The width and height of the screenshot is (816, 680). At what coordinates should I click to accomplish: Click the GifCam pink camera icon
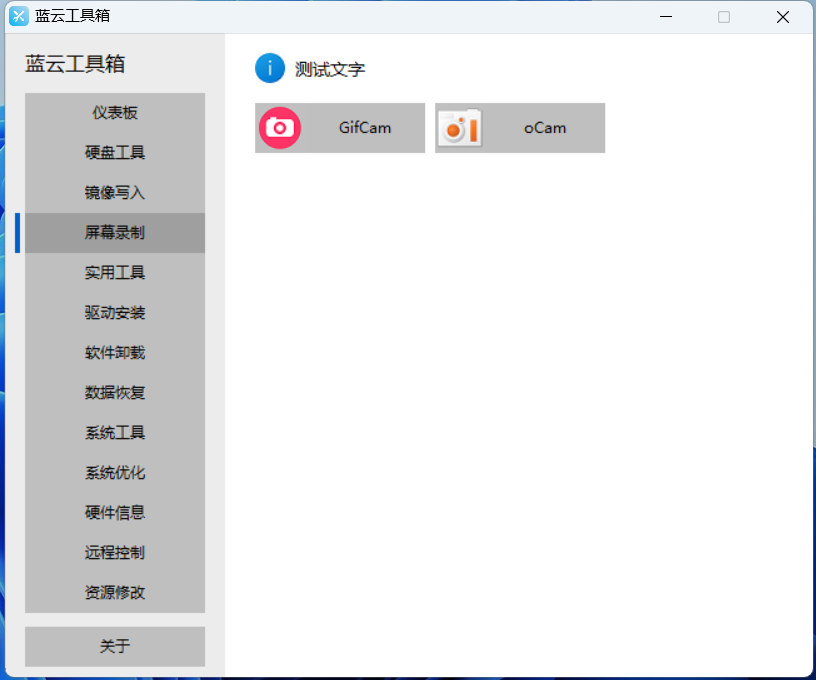[x=280, y=128]
